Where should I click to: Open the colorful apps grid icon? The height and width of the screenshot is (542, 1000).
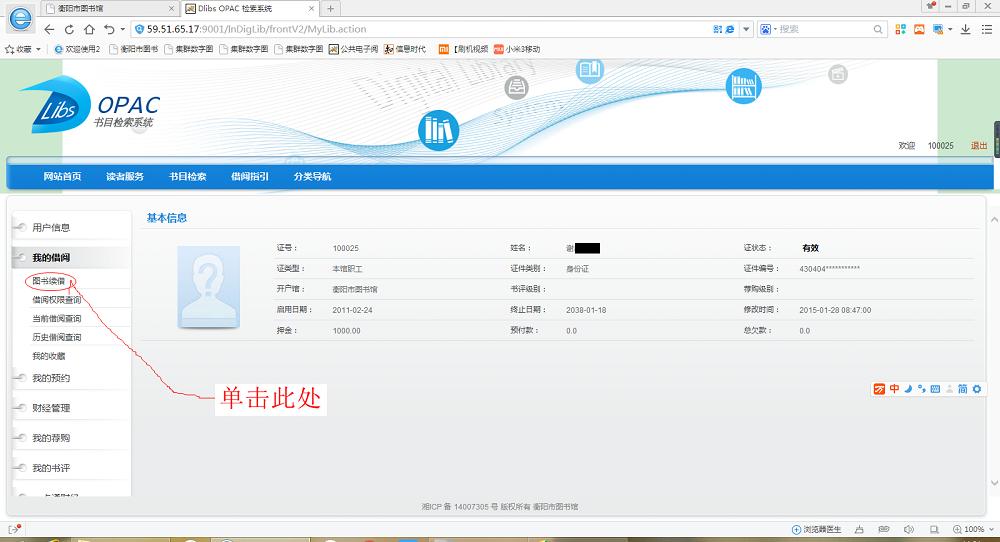(x=901, y=29)
